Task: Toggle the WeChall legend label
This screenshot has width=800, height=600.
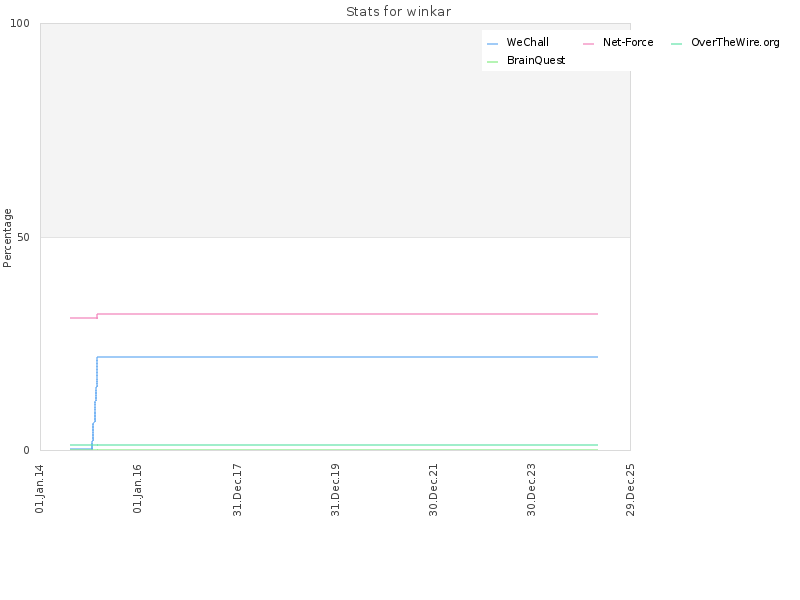Action: tap(528, 42)
